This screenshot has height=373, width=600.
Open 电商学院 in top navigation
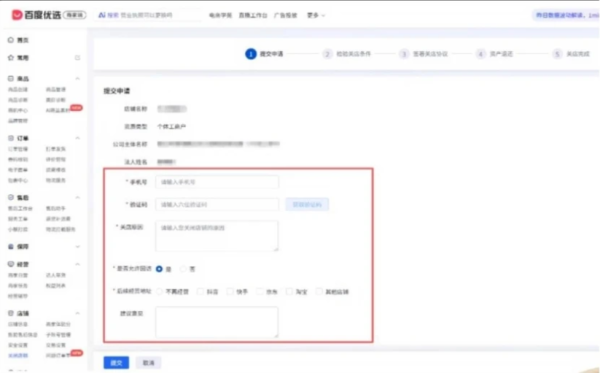[220, 15]
